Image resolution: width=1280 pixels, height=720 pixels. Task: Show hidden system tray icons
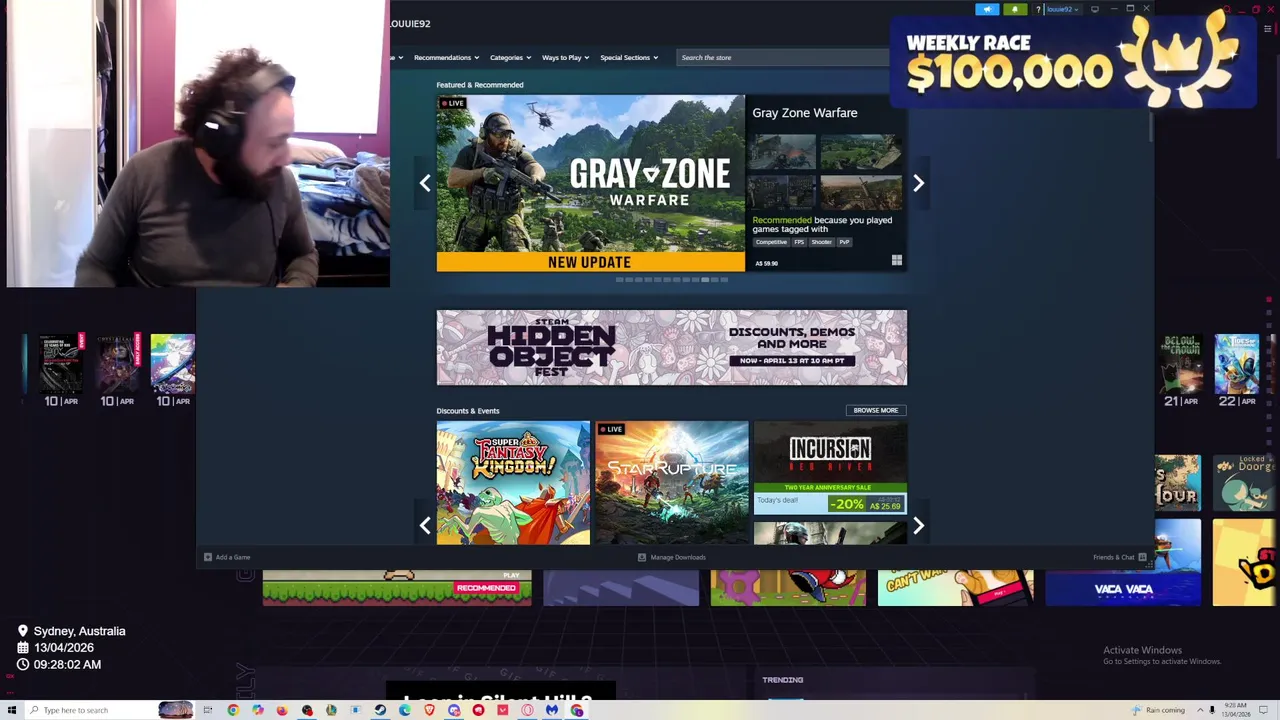pos(1200,710)
